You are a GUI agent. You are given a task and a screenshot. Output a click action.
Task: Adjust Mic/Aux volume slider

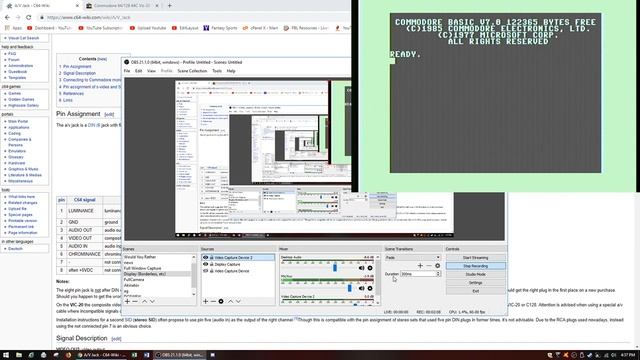[349, 288]
